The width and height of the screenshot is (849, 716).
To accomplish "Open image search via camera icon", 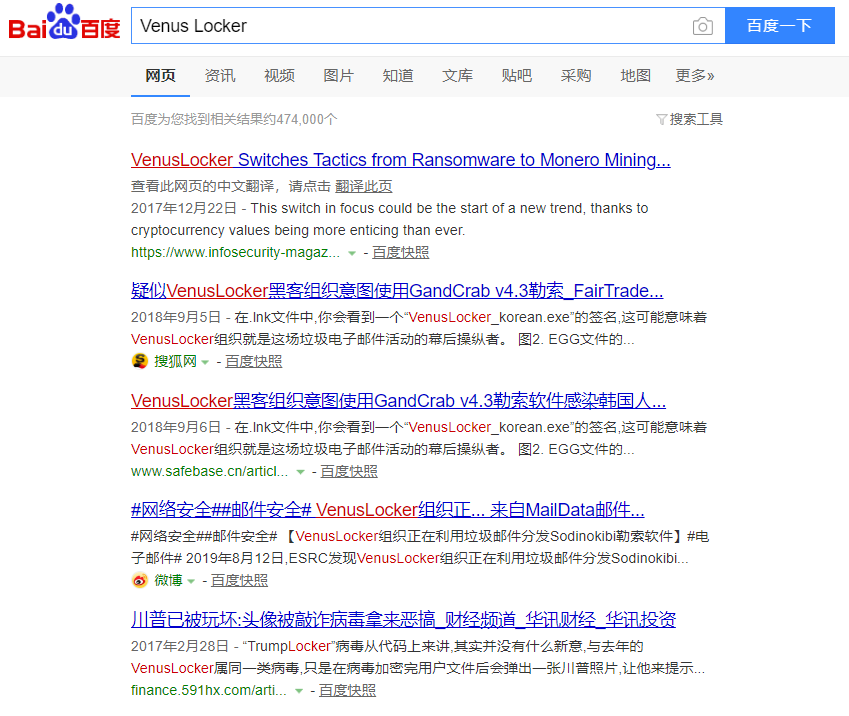I will (x=702, y=26).
